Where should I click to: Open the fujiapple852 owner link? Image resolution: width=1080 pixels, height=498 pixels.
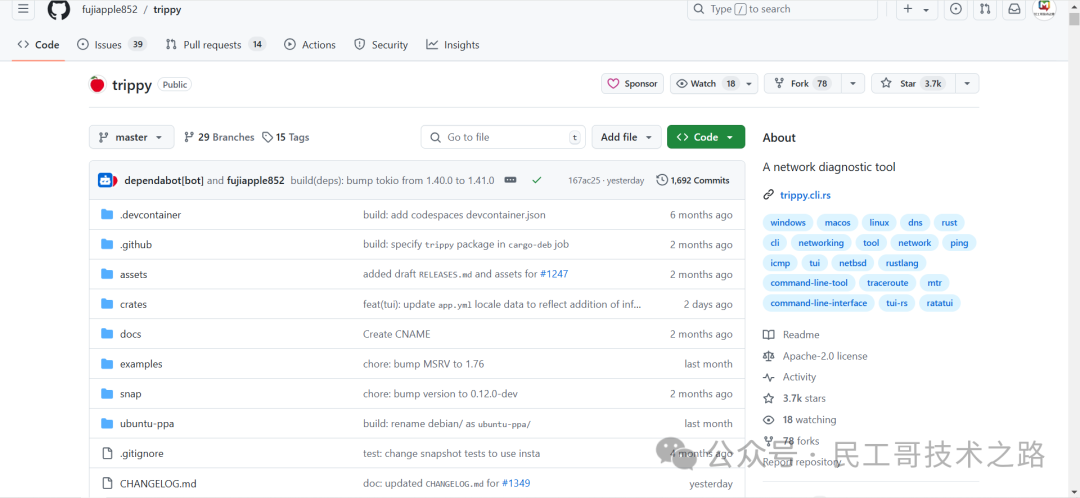tap(109, 10)
